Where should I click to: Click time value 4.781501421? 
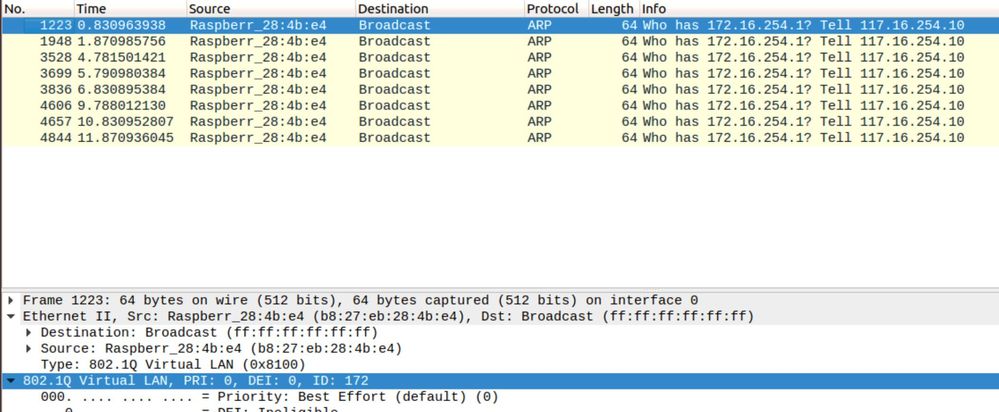[x=121, y=57]
